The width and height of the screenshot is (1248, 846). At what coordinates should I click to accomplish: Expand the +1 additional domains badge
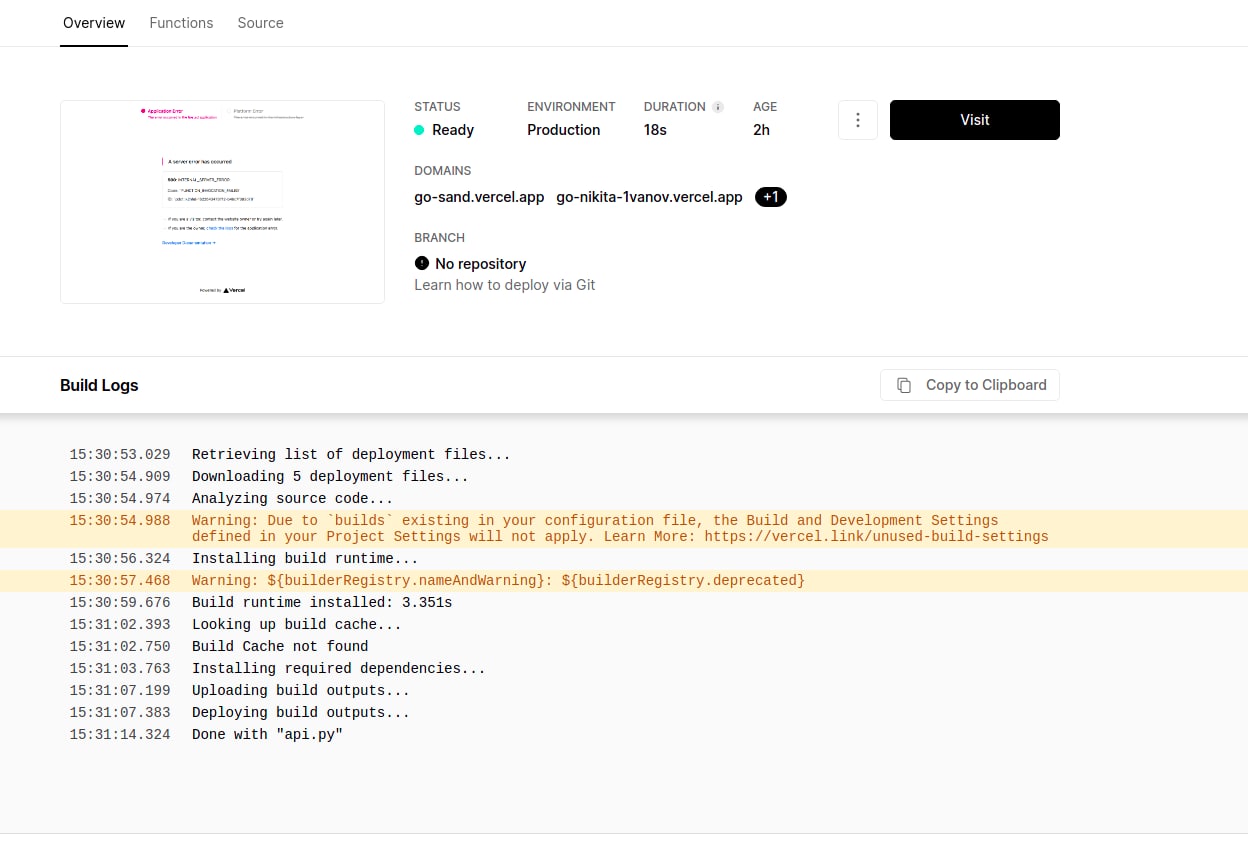coord(771,197)
